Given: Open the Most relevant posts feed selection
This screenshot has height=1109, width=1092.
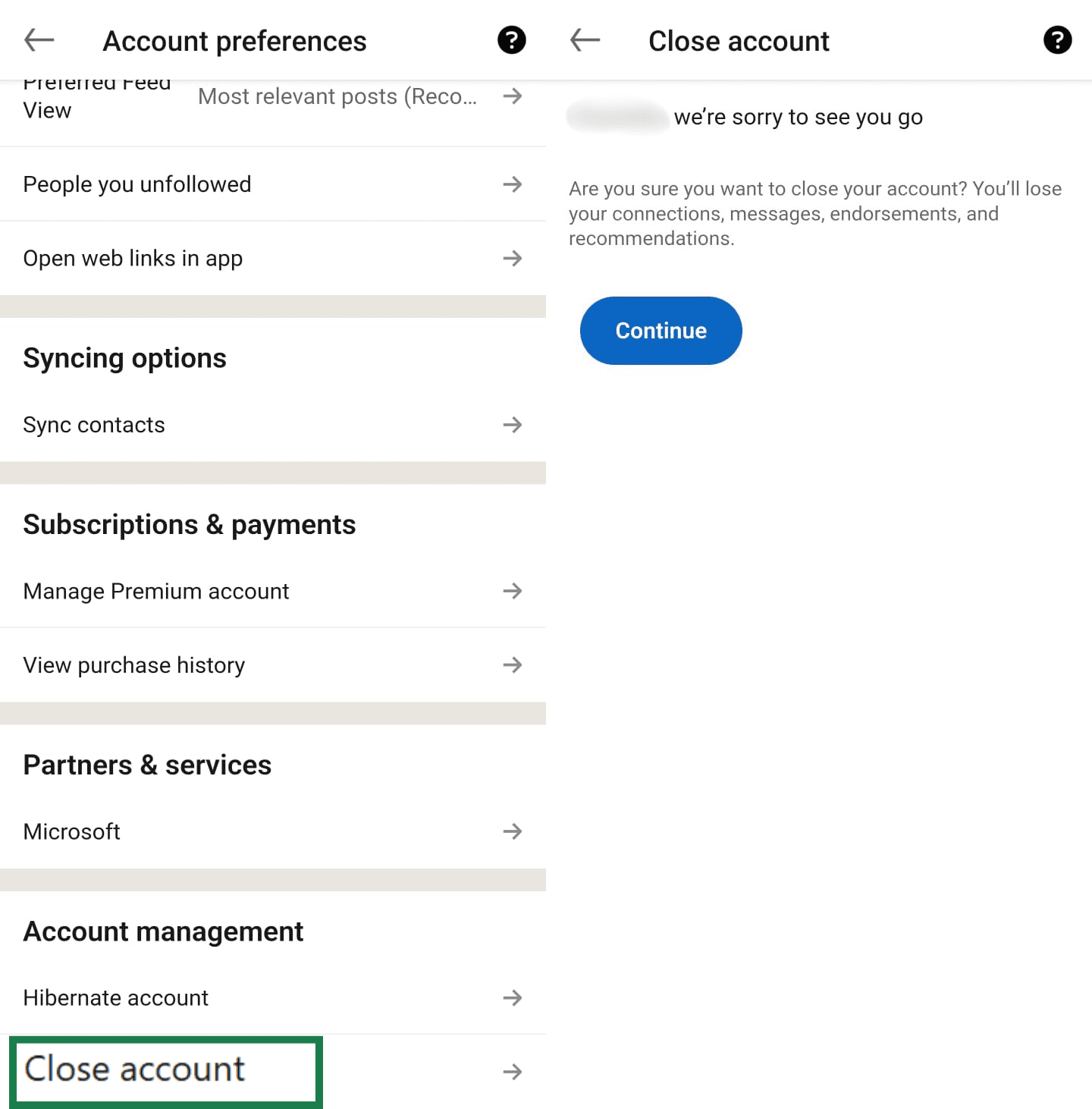Looking at the screenshot, I should click(337, 96).
